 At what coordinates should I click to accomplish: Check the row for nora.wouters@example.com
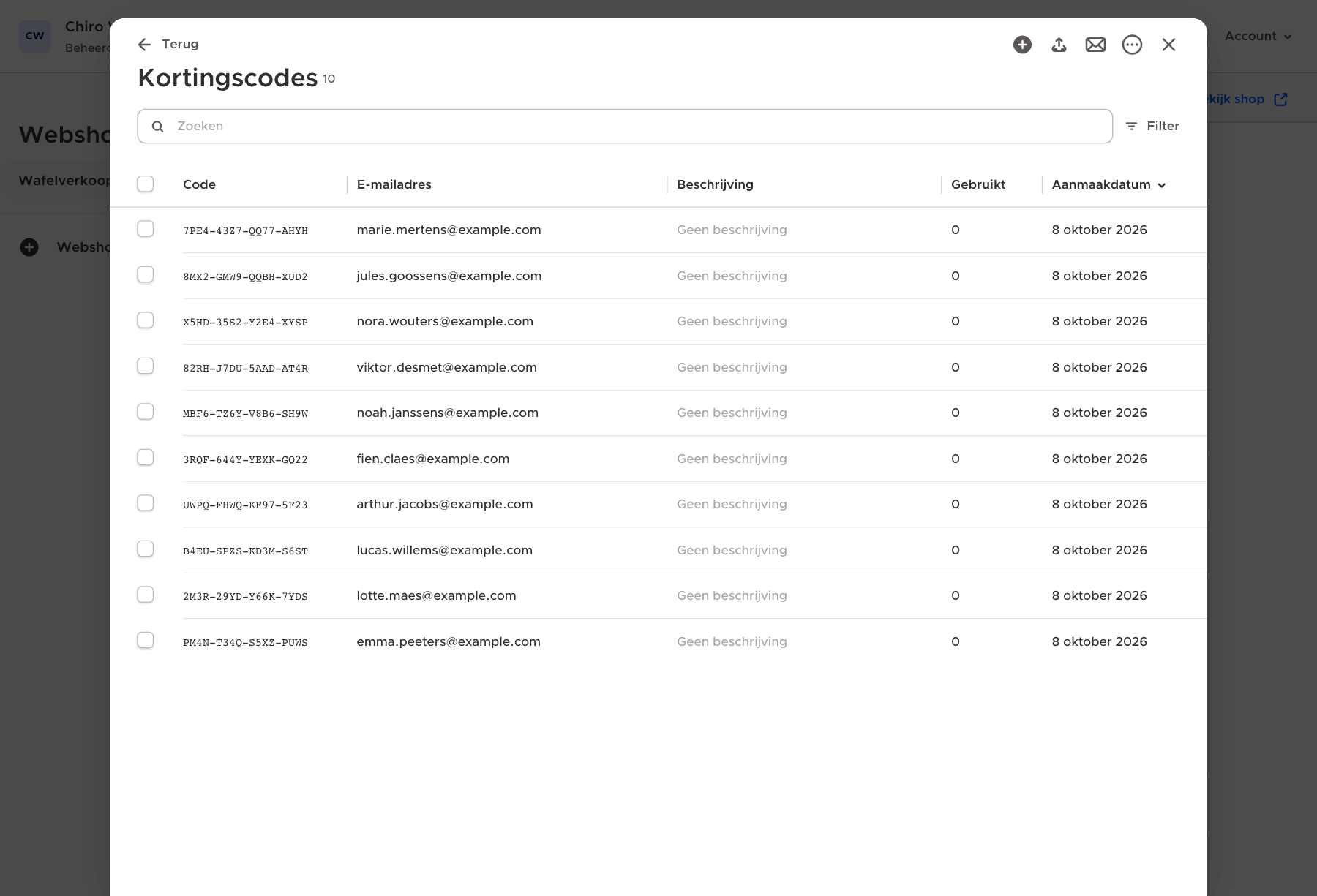(146, 320)
